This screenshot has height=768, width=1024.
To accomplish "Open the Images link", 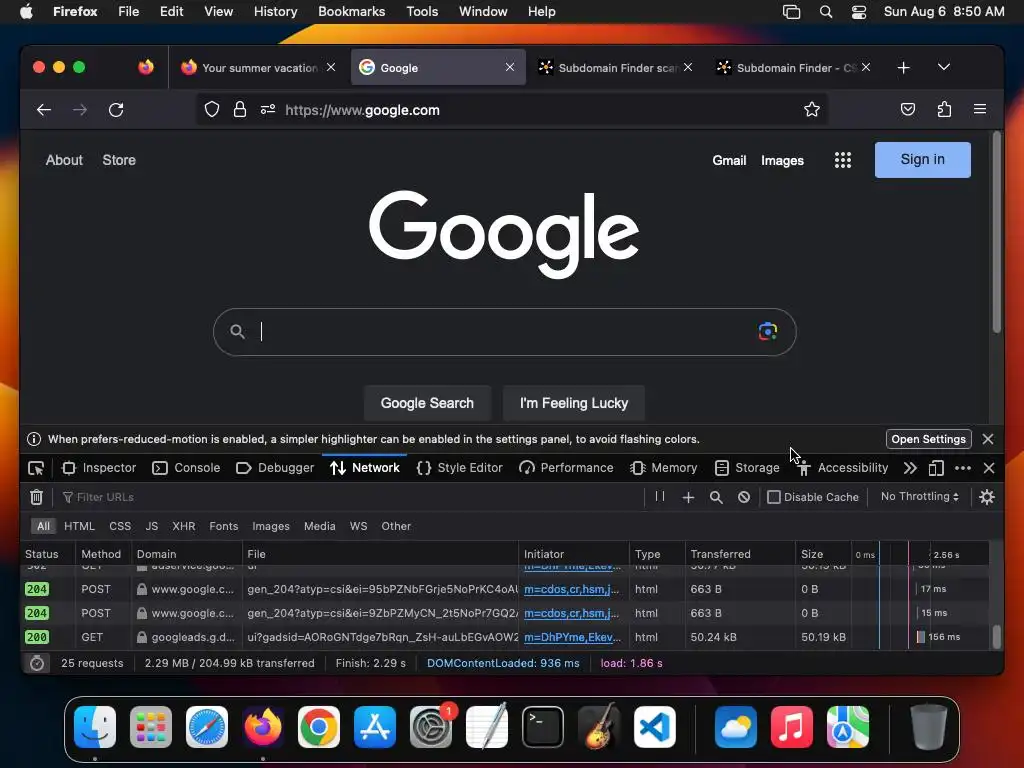I will (782, 161).
